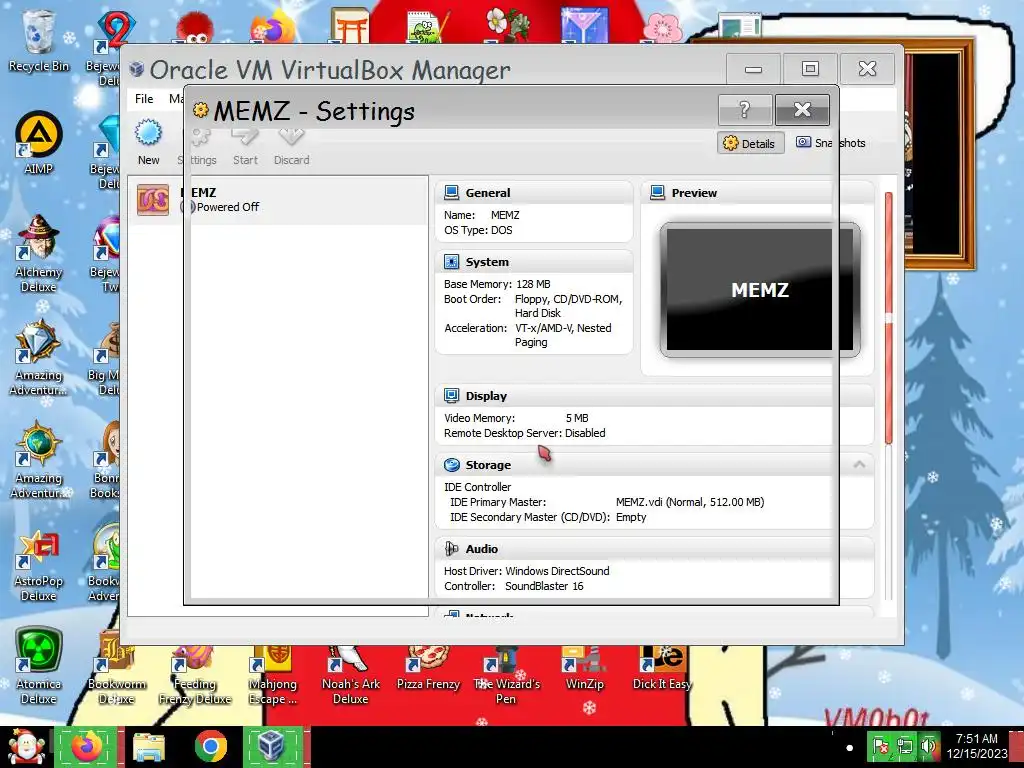Open the Feeding Frenzy Deluxe shortcut
This screenshot has width=1024, height=768.
click(195, 676)
